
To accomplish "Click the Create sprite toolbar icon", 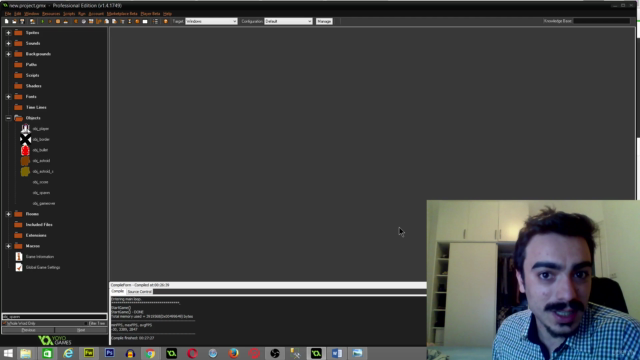I will point(76,21).
